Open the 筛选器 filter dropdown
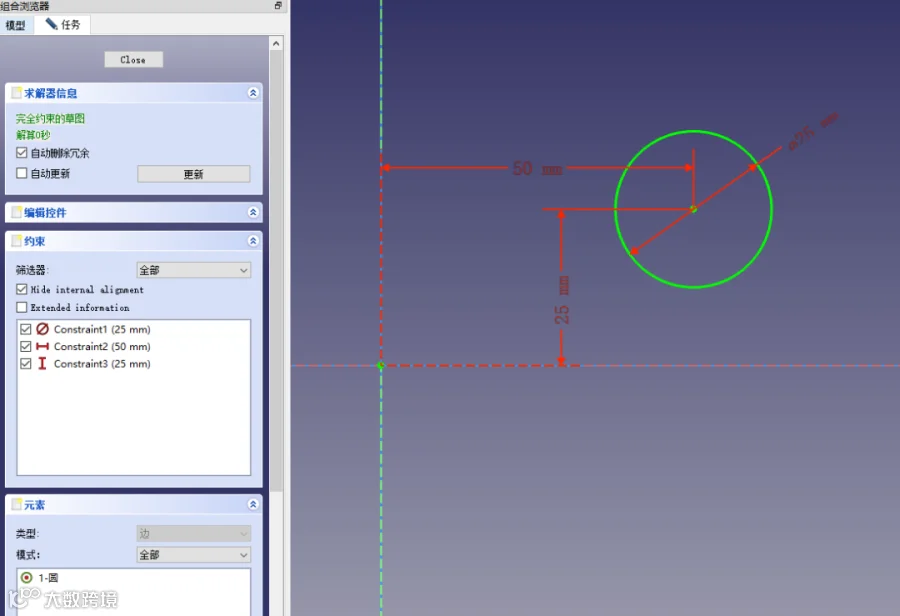 tap(193, 270)
